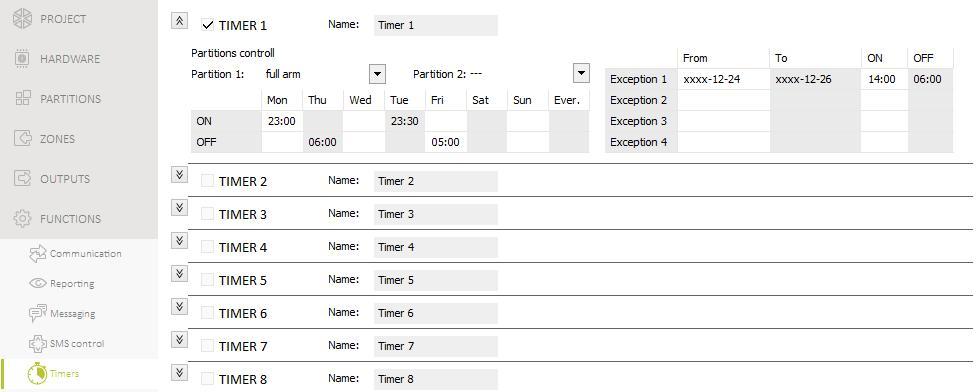The height and width of the screenshot is (392, 977).
Task: Open the Functions gear icon
Action: pos(22,219)
